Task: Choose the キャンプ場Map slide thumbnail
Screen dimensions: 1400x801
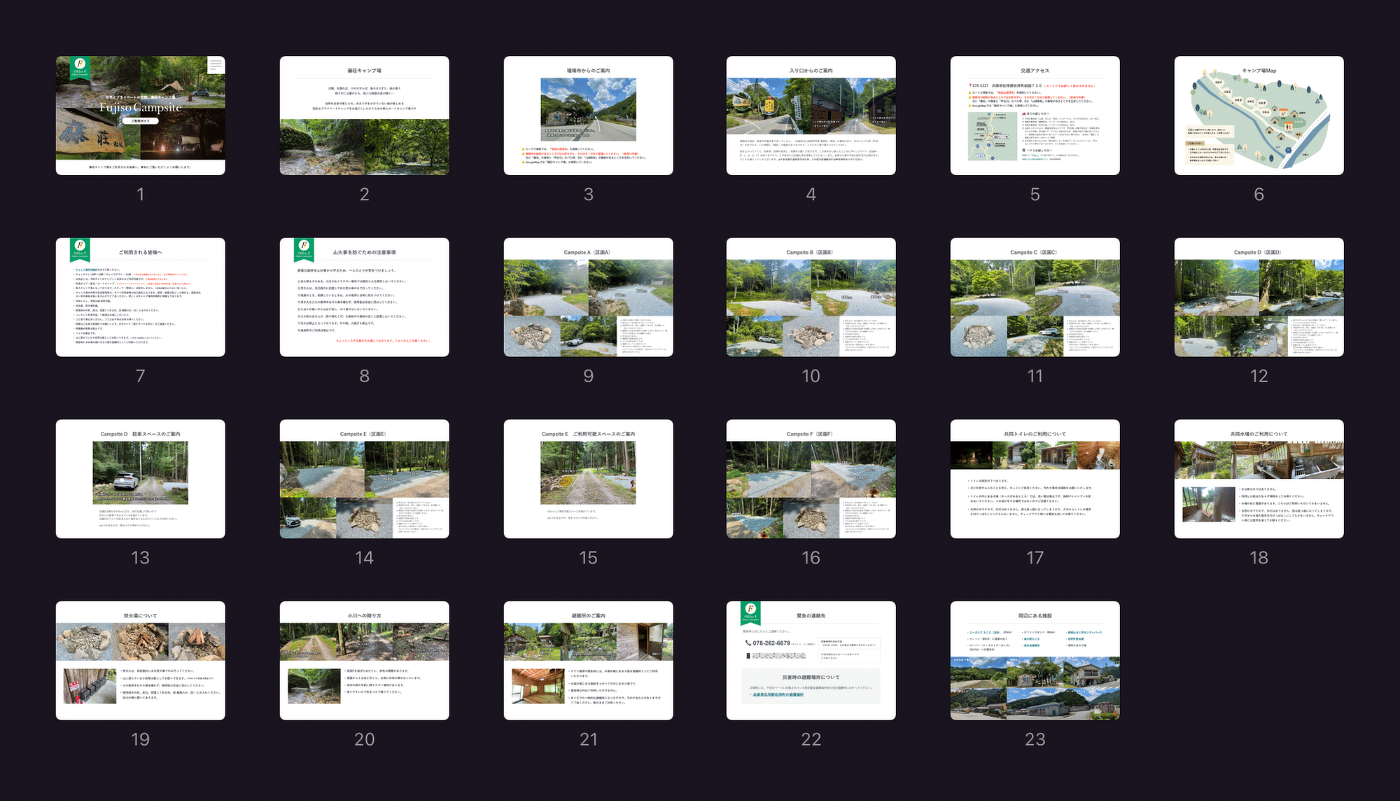Action: (x=1258, y=115)
